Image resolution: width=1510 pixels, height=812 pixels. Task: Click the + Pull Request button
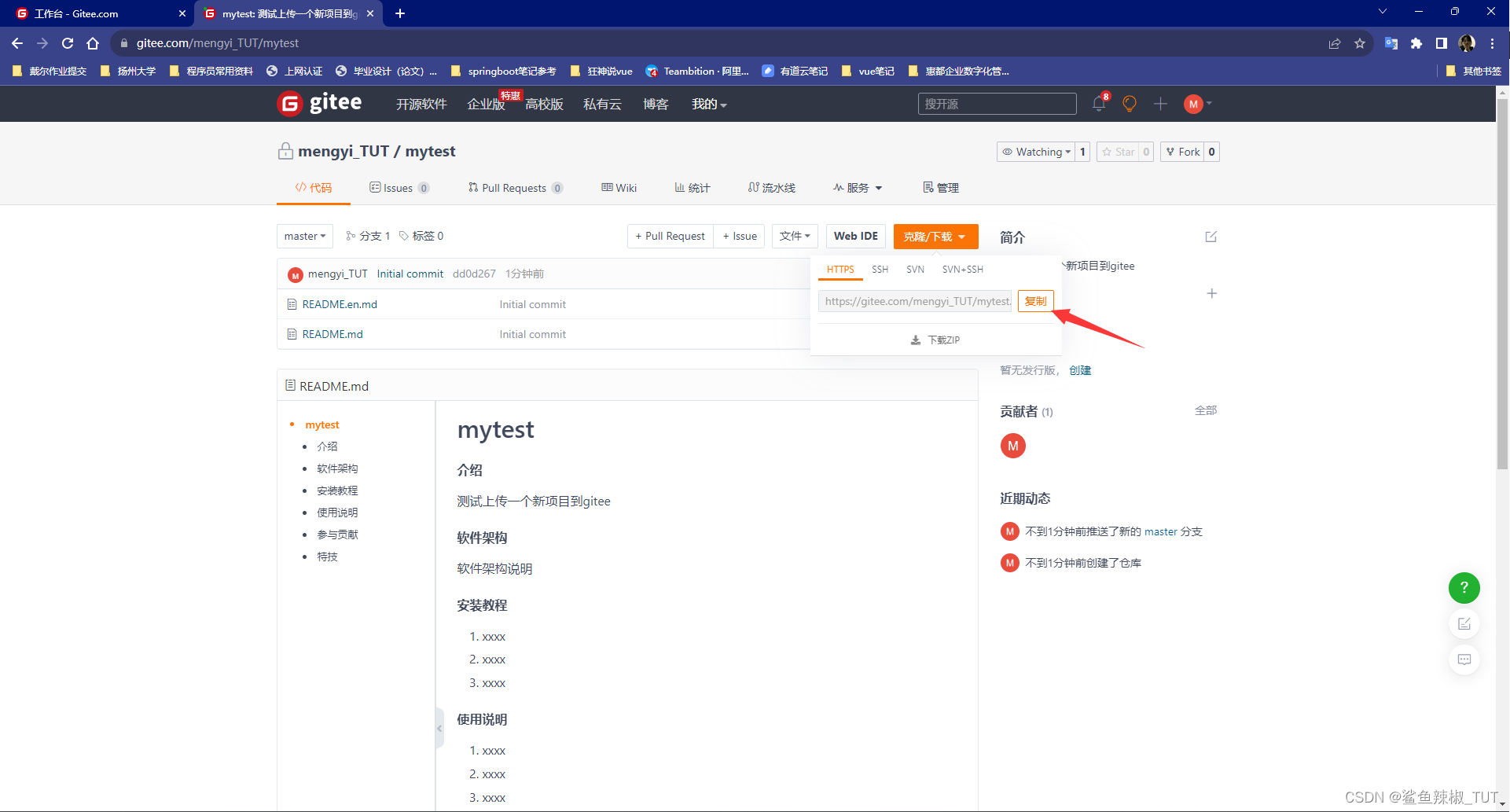coord(670,236)
